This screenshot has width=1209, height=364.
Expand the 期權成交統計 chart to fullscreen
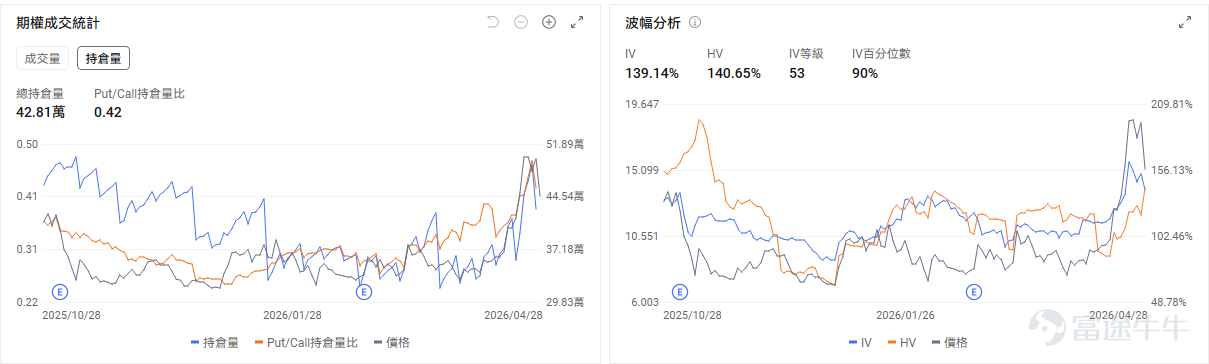click(577, 22)
